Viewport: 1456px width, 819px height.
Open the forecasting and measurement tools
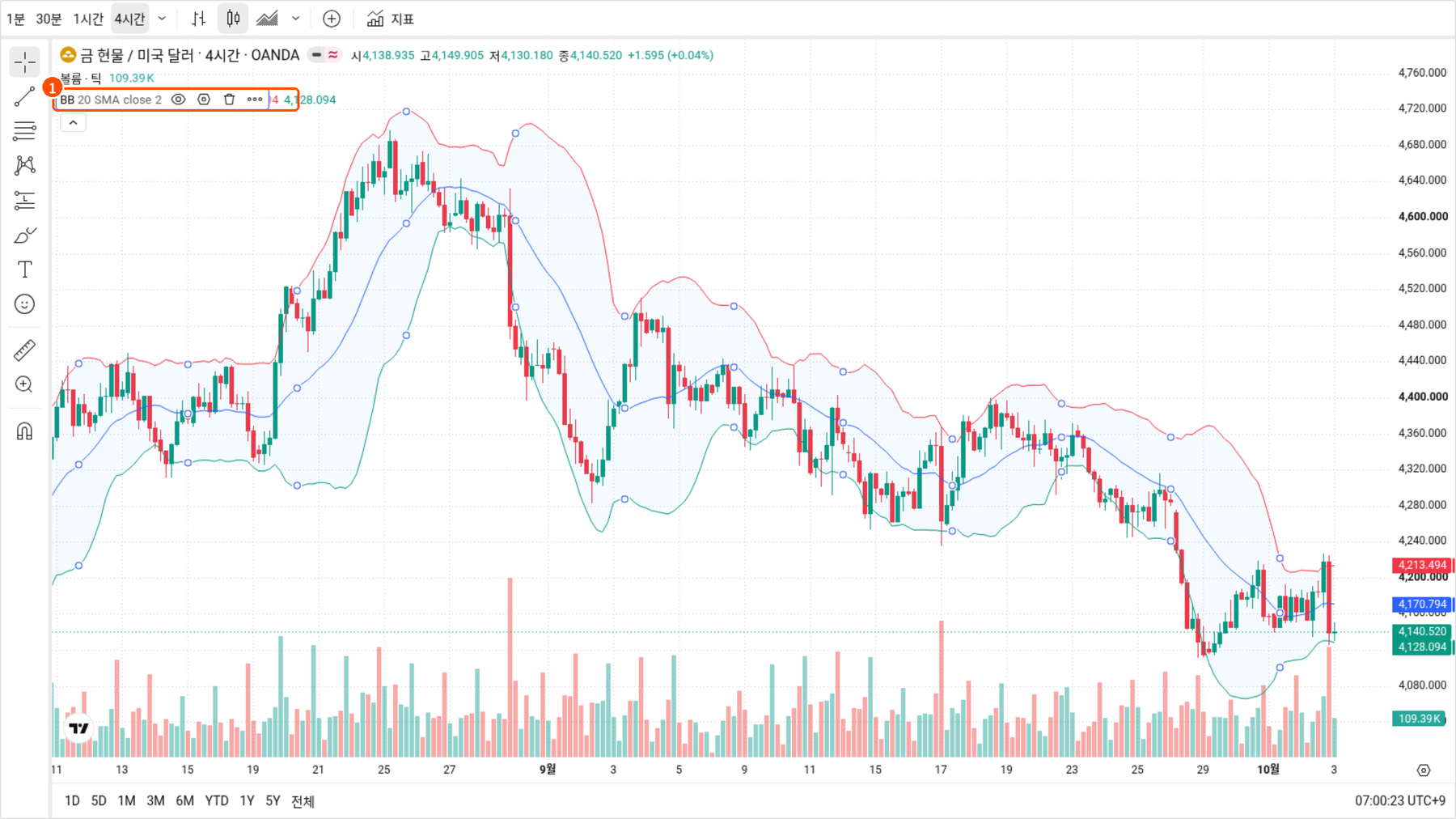tap(25, 200)
